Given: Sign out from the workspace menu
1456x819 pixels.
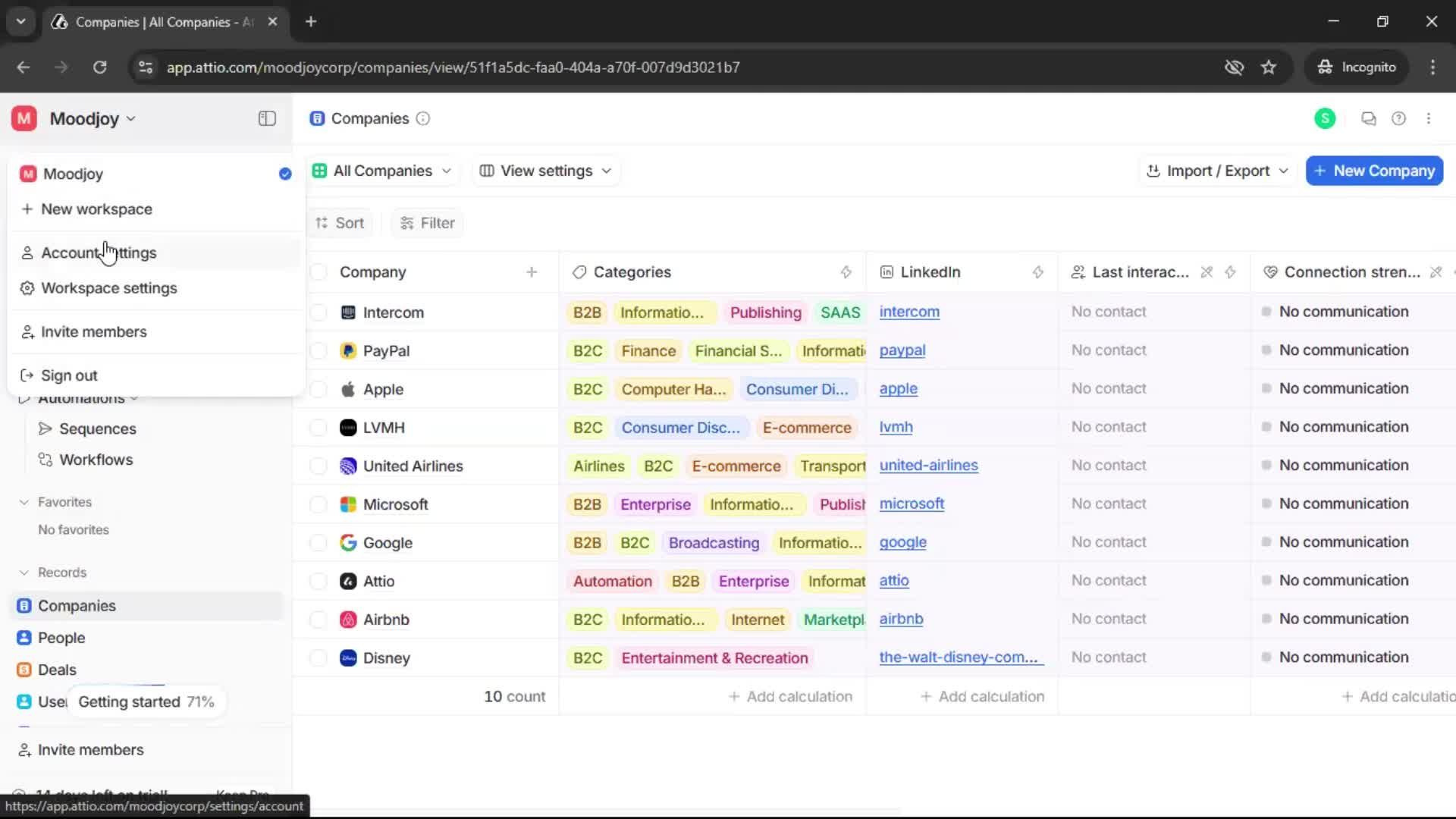Looking at the screenshot, I should [x=155, y=375].
